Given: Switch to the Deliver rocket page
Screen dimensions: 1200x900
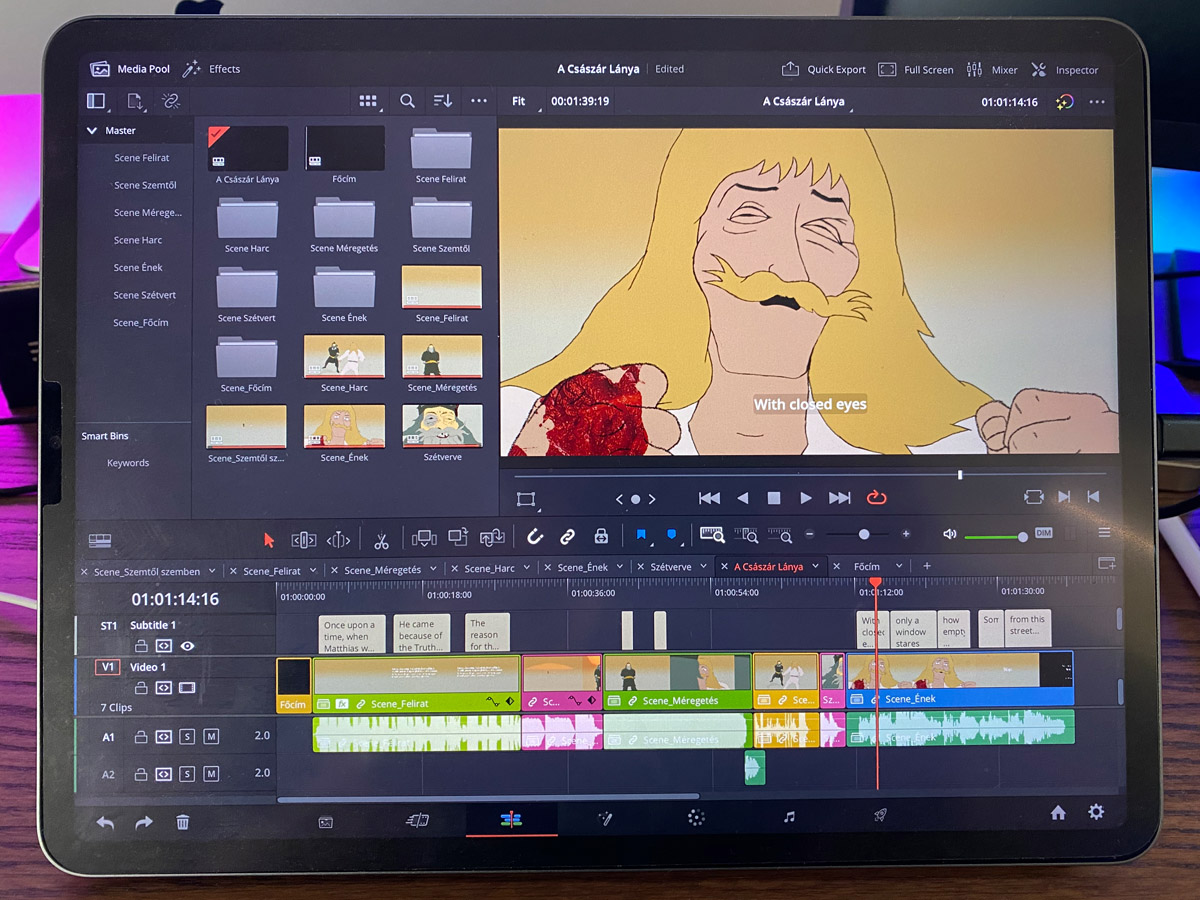Looking at the screenshot, I should point(880,816).
